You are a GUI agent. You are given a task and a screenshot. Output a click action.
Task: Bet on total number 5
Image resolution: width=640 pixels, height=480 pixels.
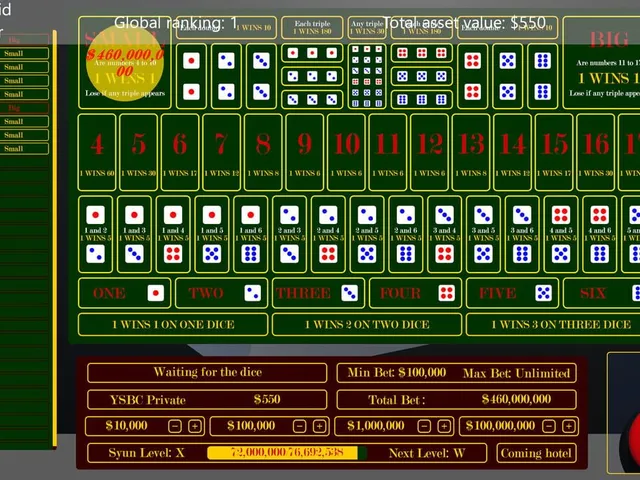[x=138, y=152]
